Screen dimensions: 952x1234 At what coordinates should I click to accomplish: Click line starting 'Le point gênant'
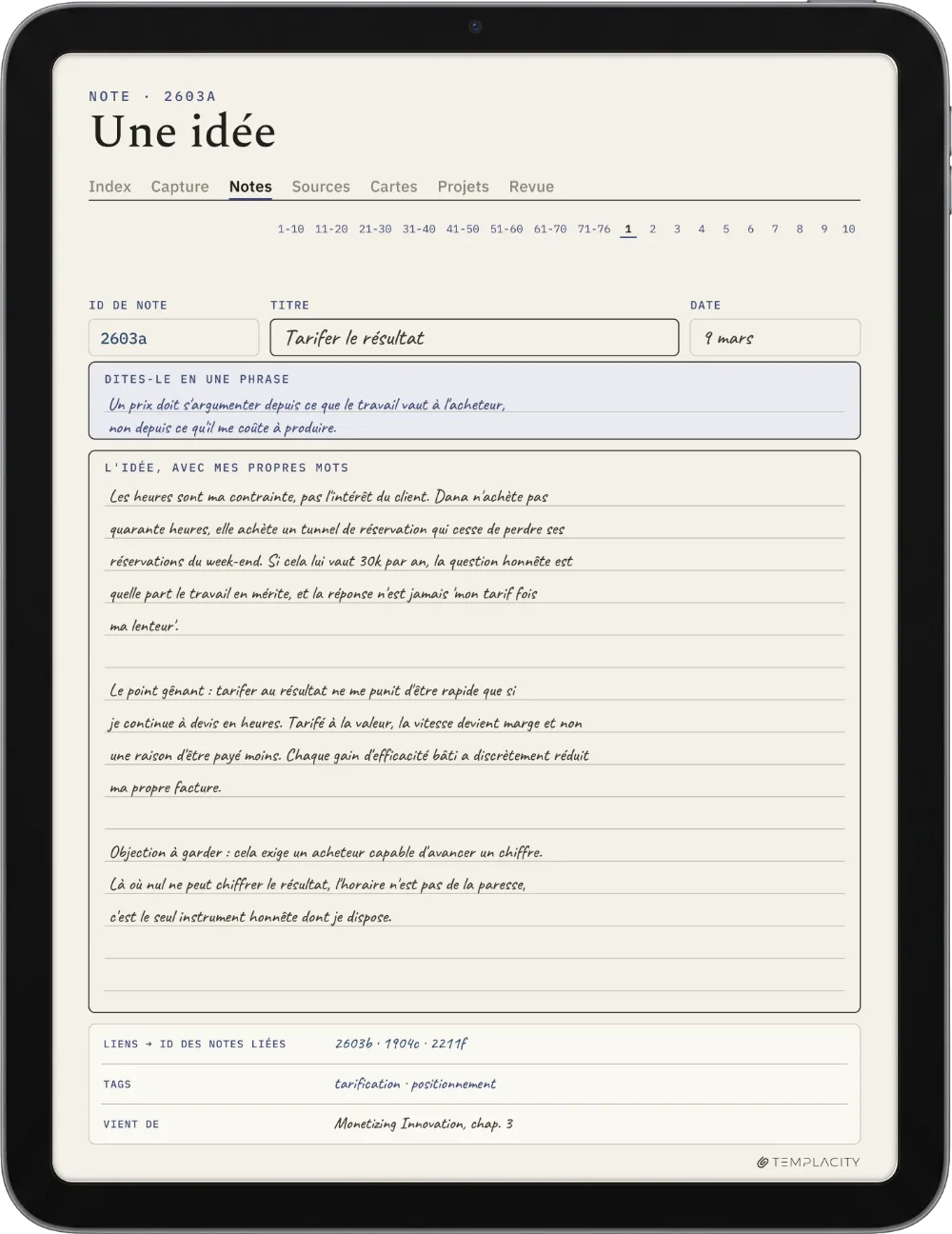[313, 690]
